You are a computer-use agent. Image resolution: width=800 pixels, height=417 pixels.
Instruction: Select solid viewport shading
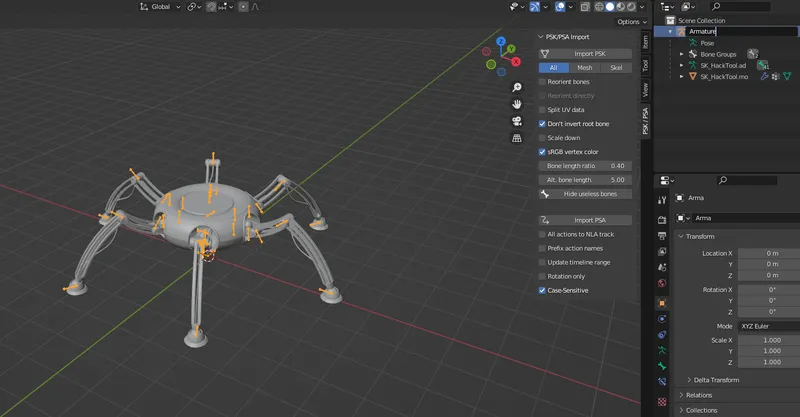click(610, 7)
